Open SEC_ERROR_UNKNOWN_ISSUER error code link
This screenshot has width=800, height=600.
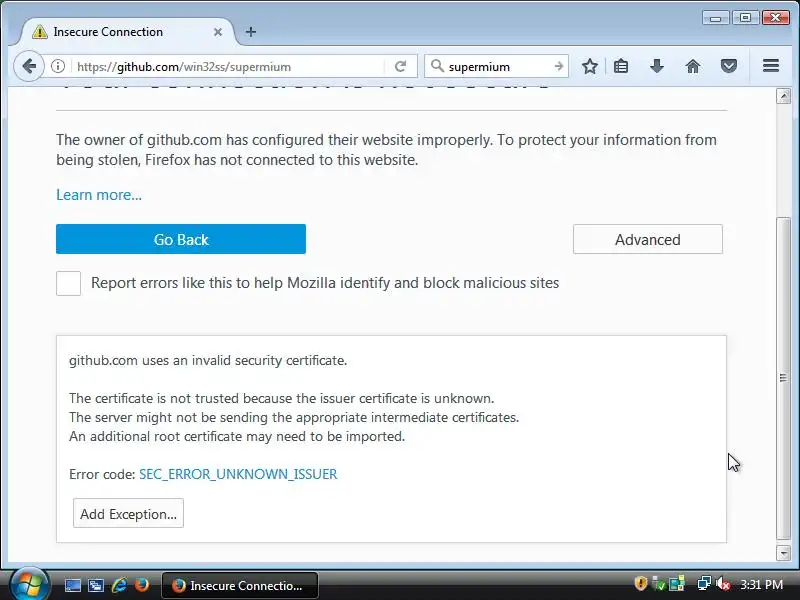pos(238,474)
